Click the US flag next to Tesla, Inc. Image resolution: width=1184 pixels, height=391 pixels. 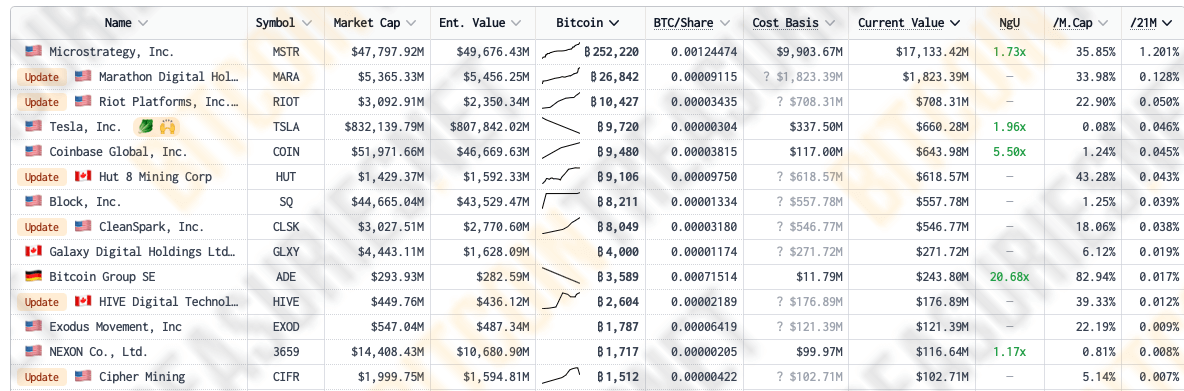pos(33,127)
